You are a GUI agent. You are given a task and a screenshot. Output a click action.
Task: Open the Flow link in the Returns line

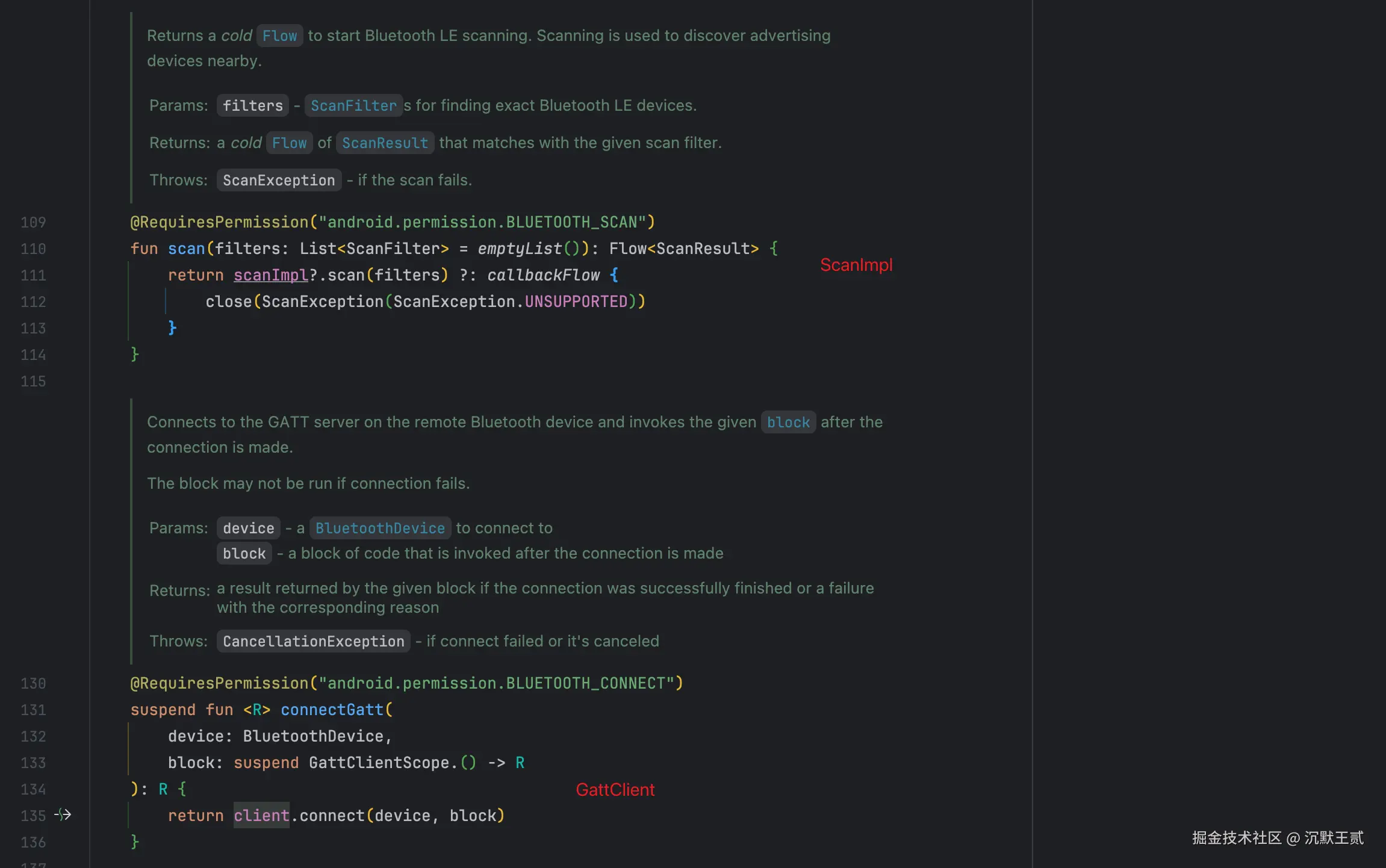click(x=289, y=143)
